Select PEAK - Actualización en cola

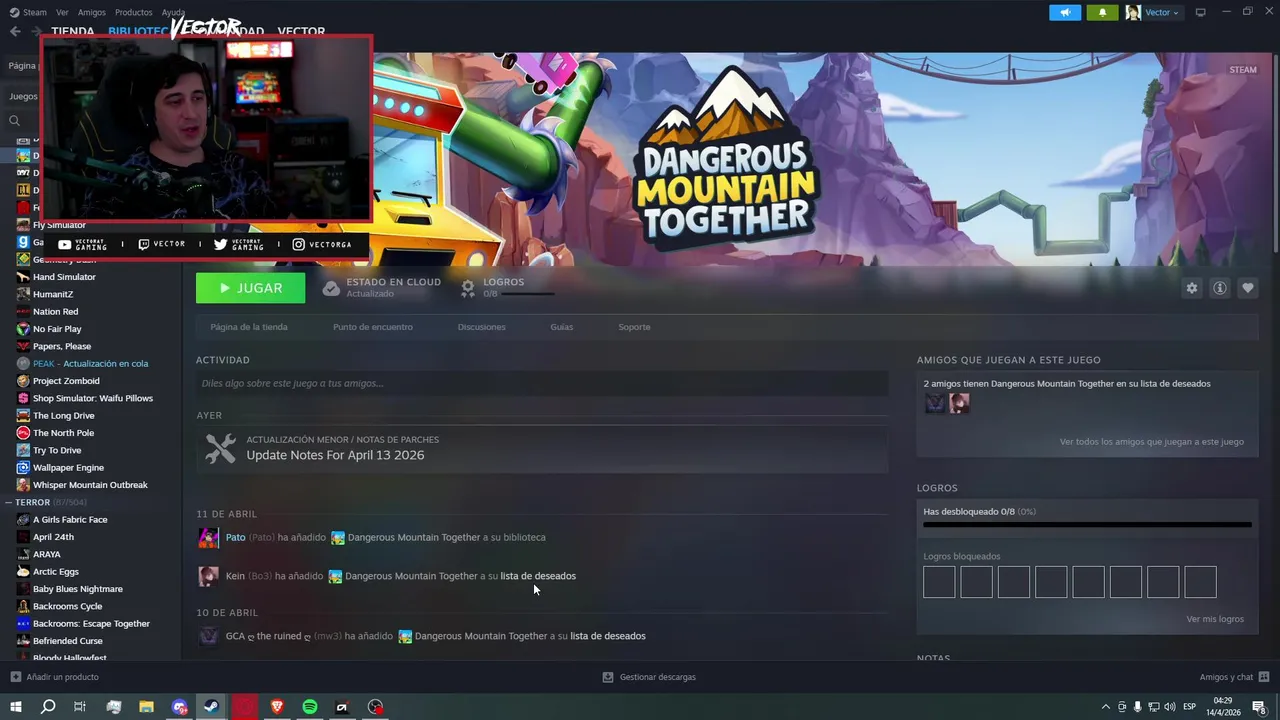(x=90, y=363)
